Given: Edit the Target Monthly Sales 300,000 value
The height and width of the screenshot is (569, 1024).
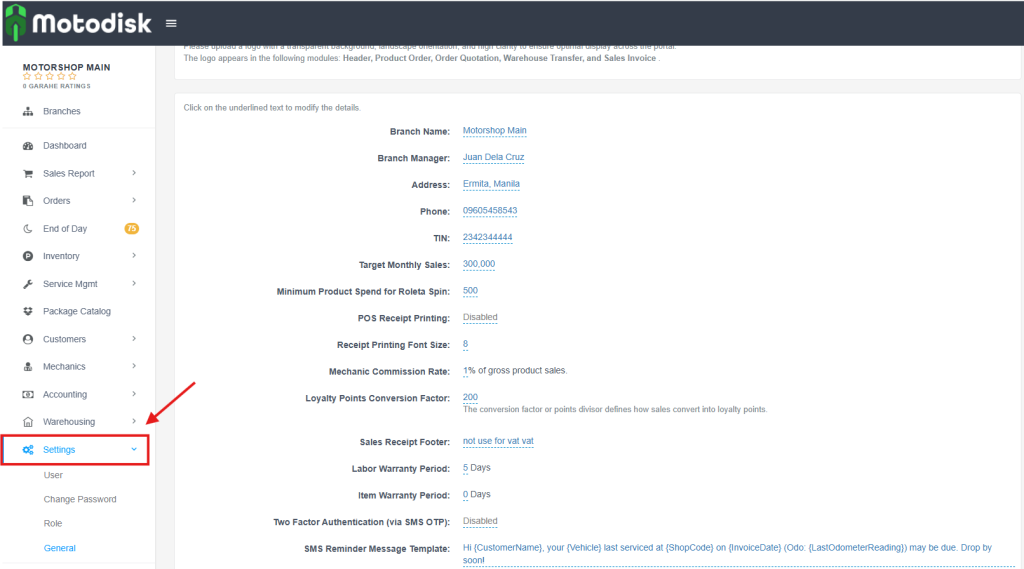Looking at the screenshot, I should [x=479, y=264].
